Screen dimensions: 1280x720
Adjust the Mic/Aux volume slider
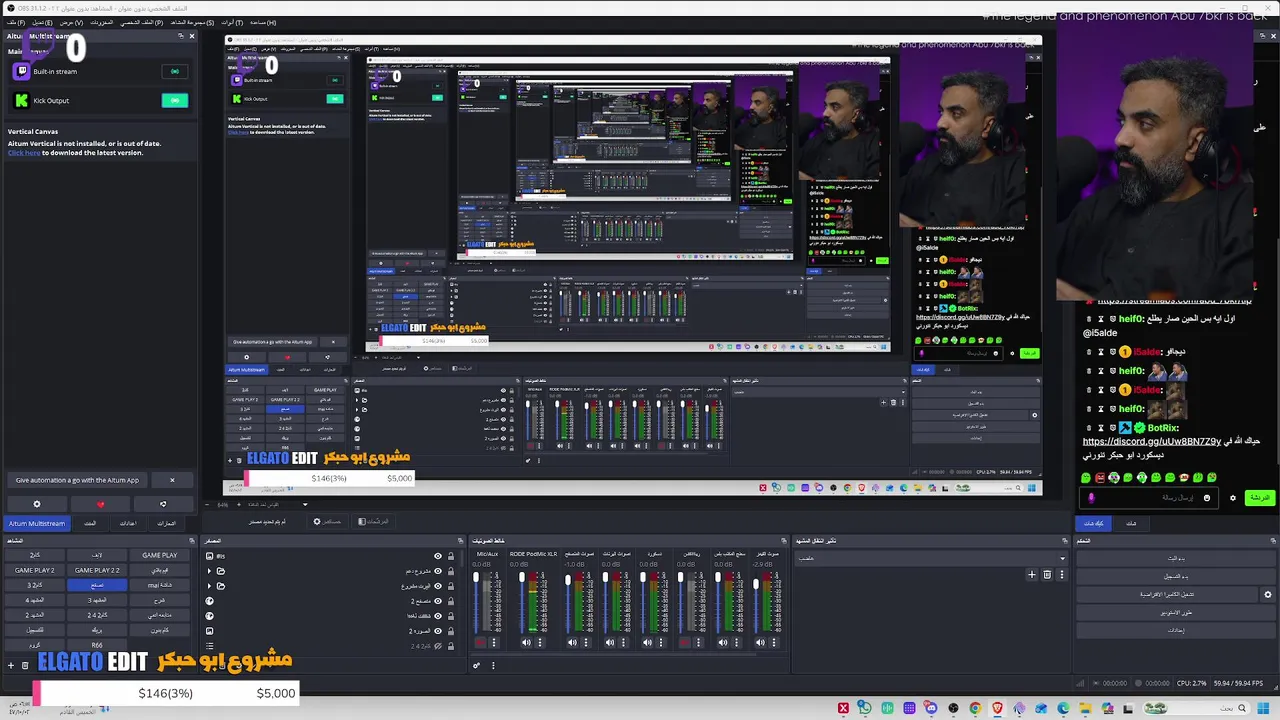click(x=476, y=602)
